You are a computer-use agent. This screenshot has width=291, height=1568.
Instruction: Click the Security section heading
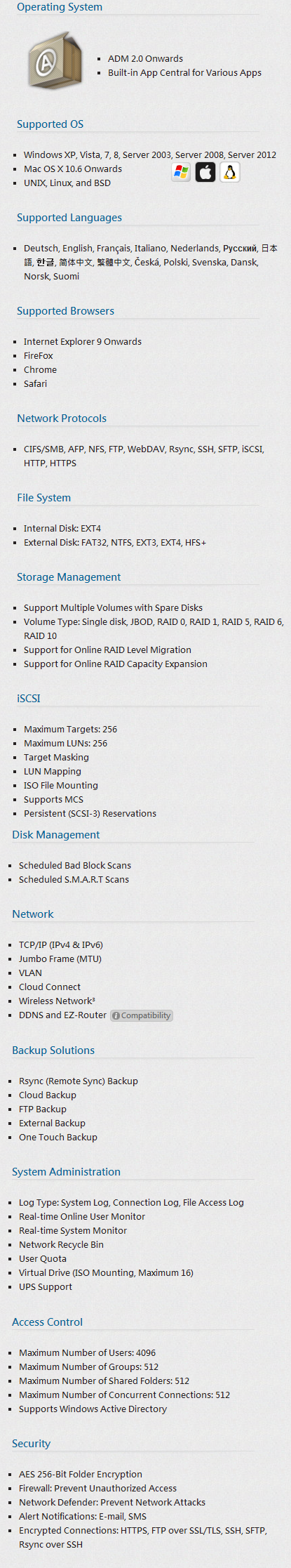(31, 1444)
